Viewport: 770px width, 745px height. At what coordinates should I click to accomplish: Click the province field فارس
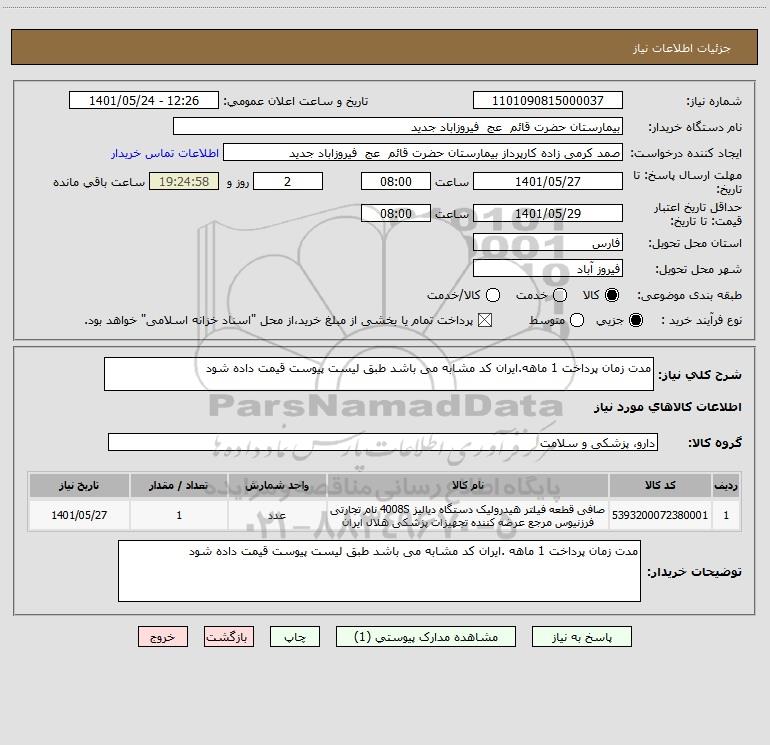pyautogui.click(x=548, y=242)
